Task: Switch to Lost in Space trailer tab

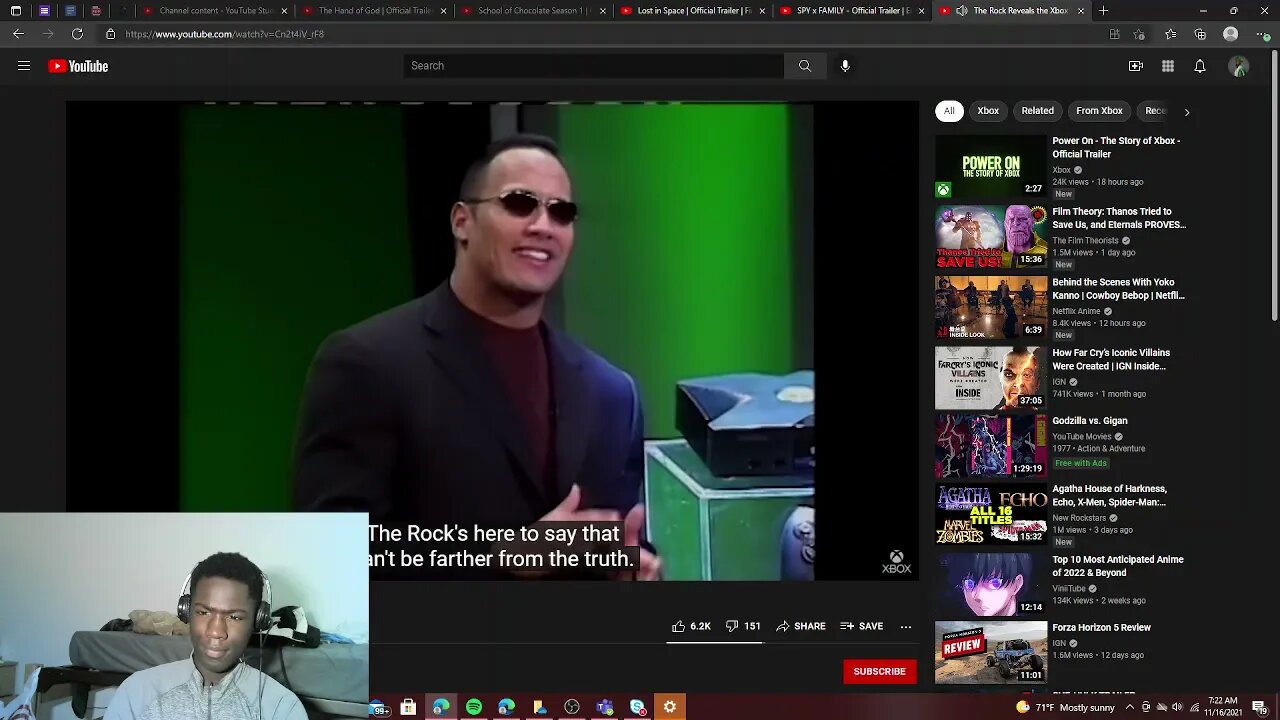Action: point(692,11)
